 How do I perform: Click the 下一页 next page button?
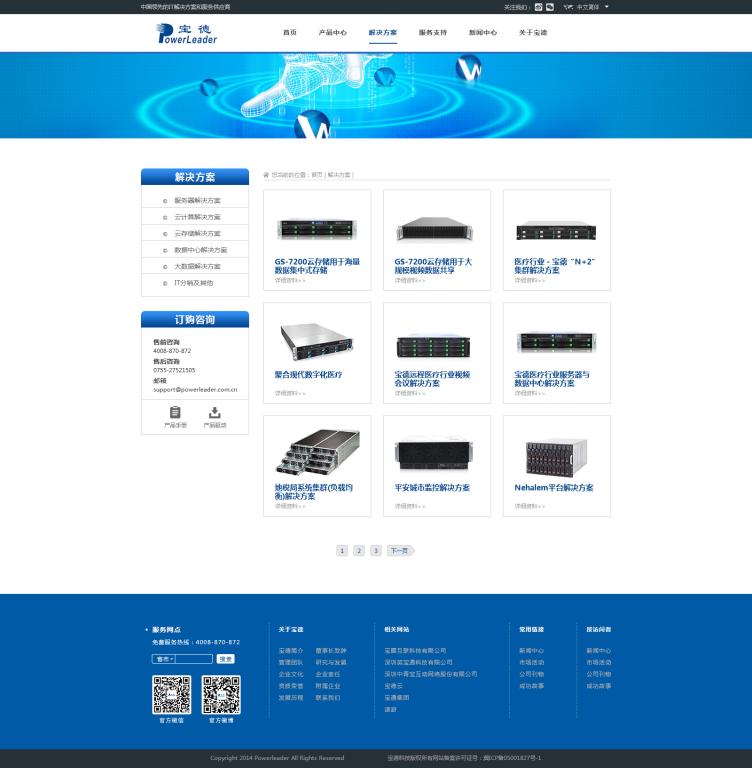[399, 551]
